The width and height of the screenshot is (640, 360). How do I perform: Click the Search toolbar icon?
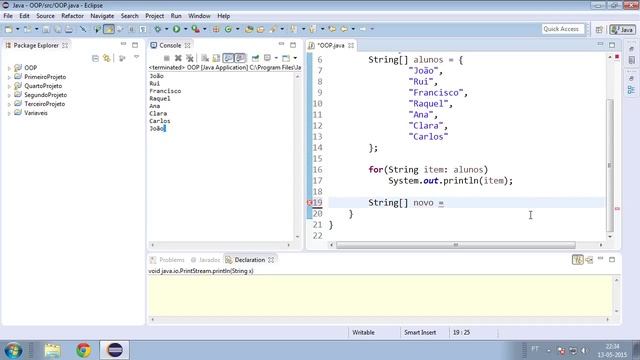pyautogui.click(x=273, y=29)
